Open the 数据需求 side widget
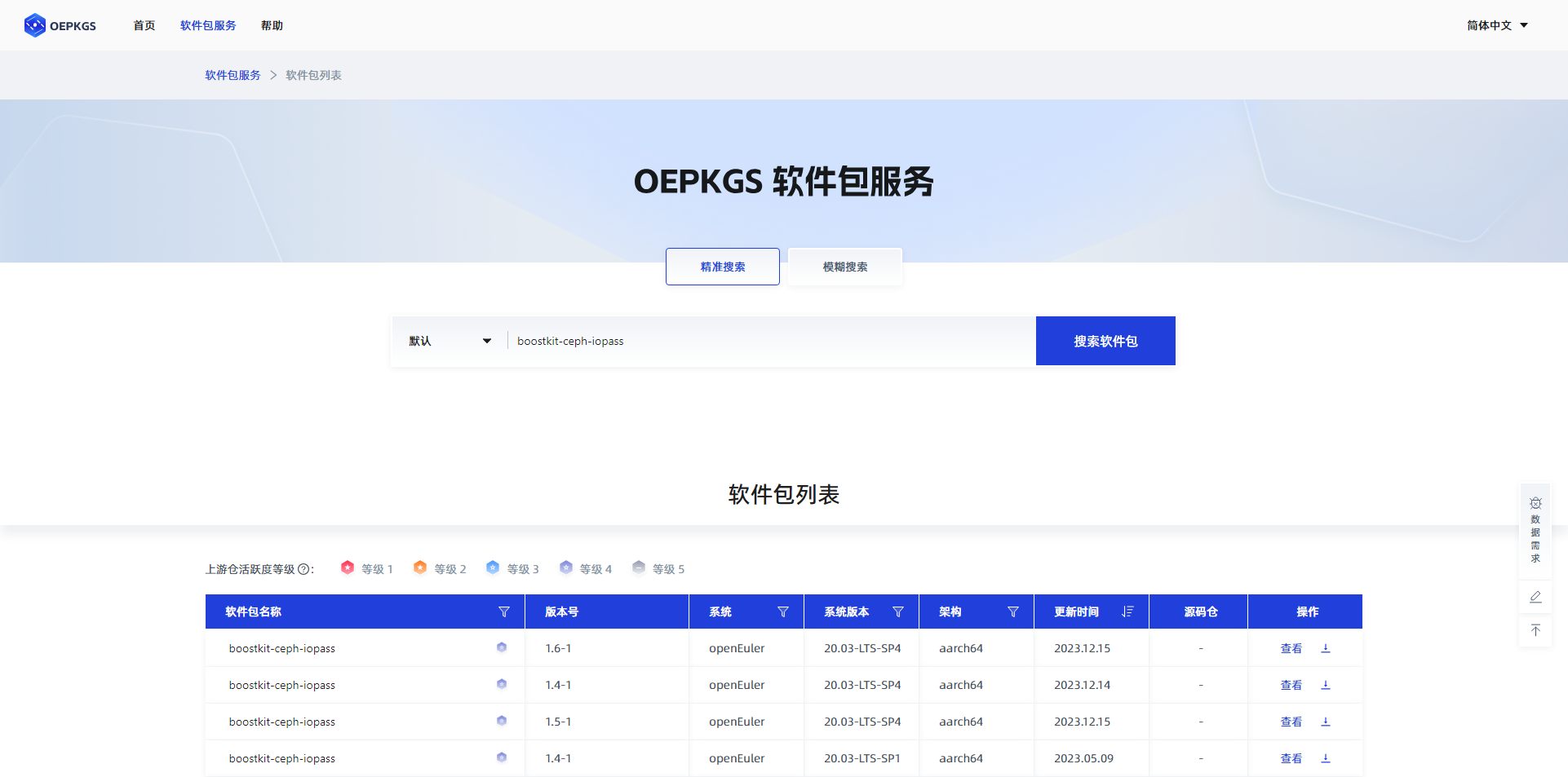The width and height of the screenshot is (1568, 777). 1535,531
